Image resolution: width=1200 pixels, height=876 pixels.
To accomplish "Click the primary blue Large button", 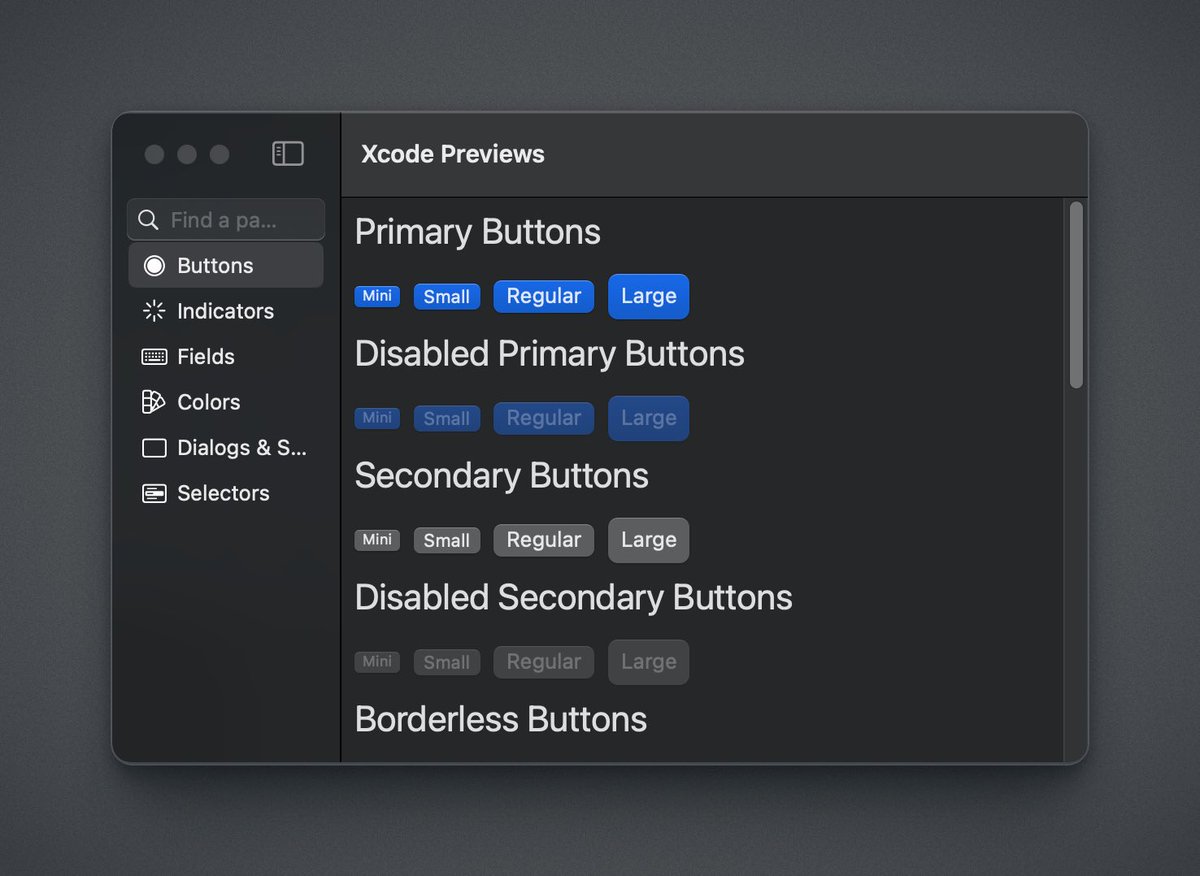I will pos(649,296).
